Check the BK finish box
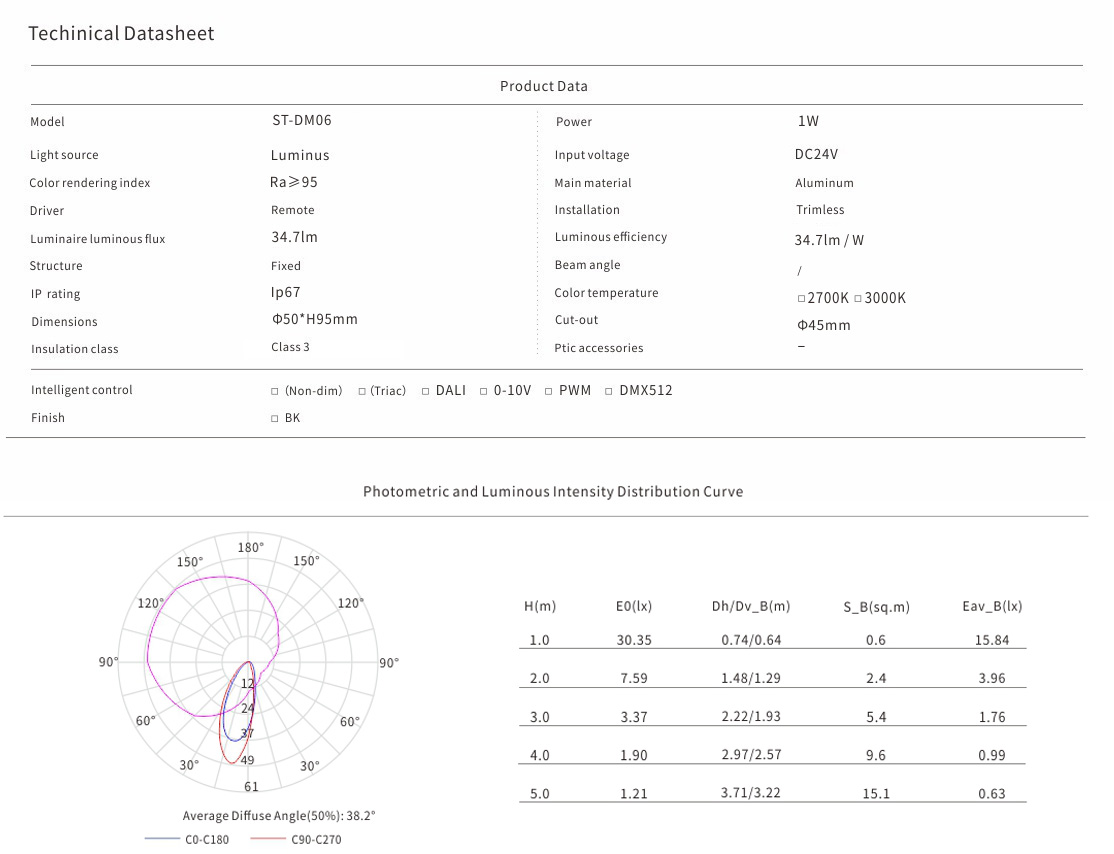1114x854 pixels. click(275, 419)
